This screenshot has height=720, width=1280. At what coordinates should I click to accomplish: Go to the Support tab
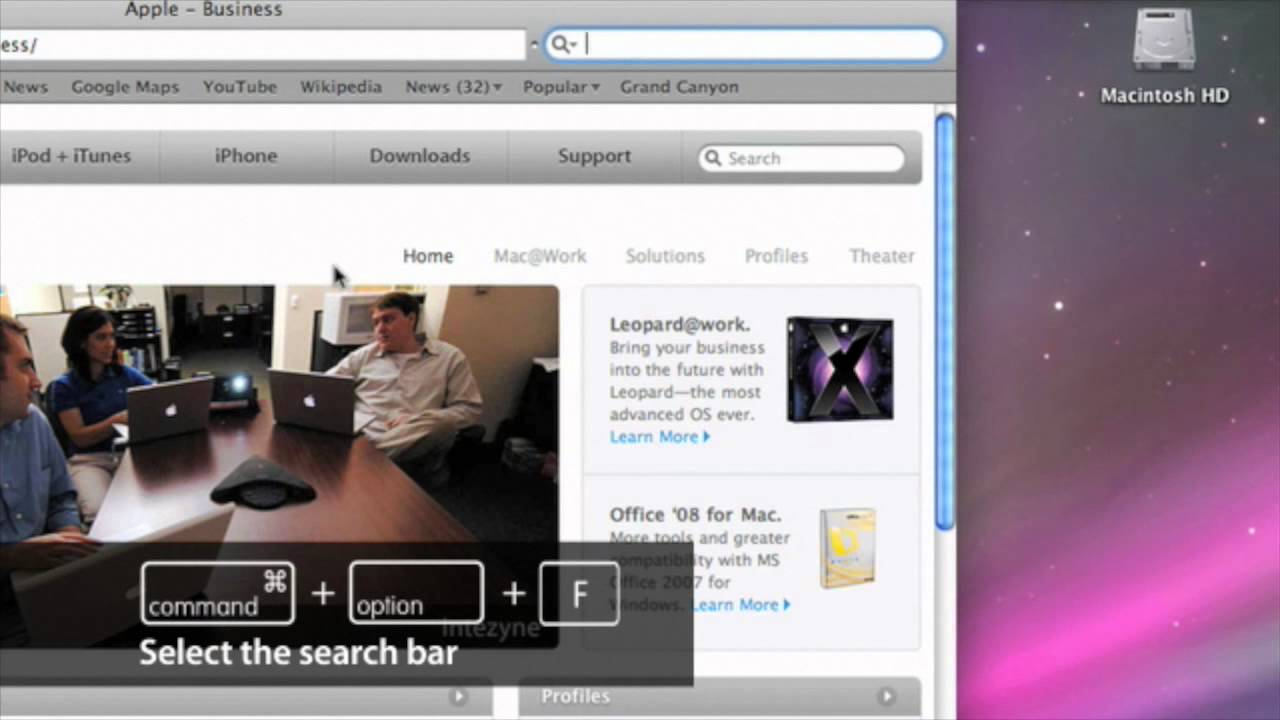pos(594,156)
